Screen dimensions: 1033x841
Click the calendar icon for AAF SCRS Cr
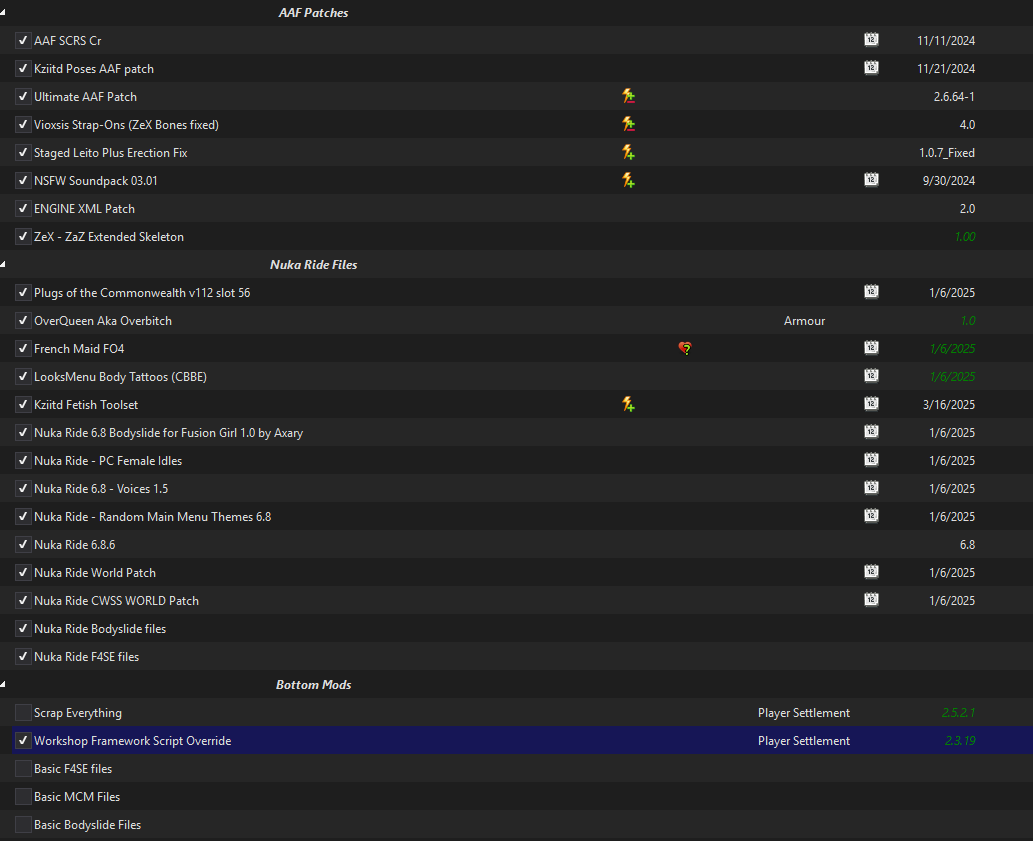(871, 40)
